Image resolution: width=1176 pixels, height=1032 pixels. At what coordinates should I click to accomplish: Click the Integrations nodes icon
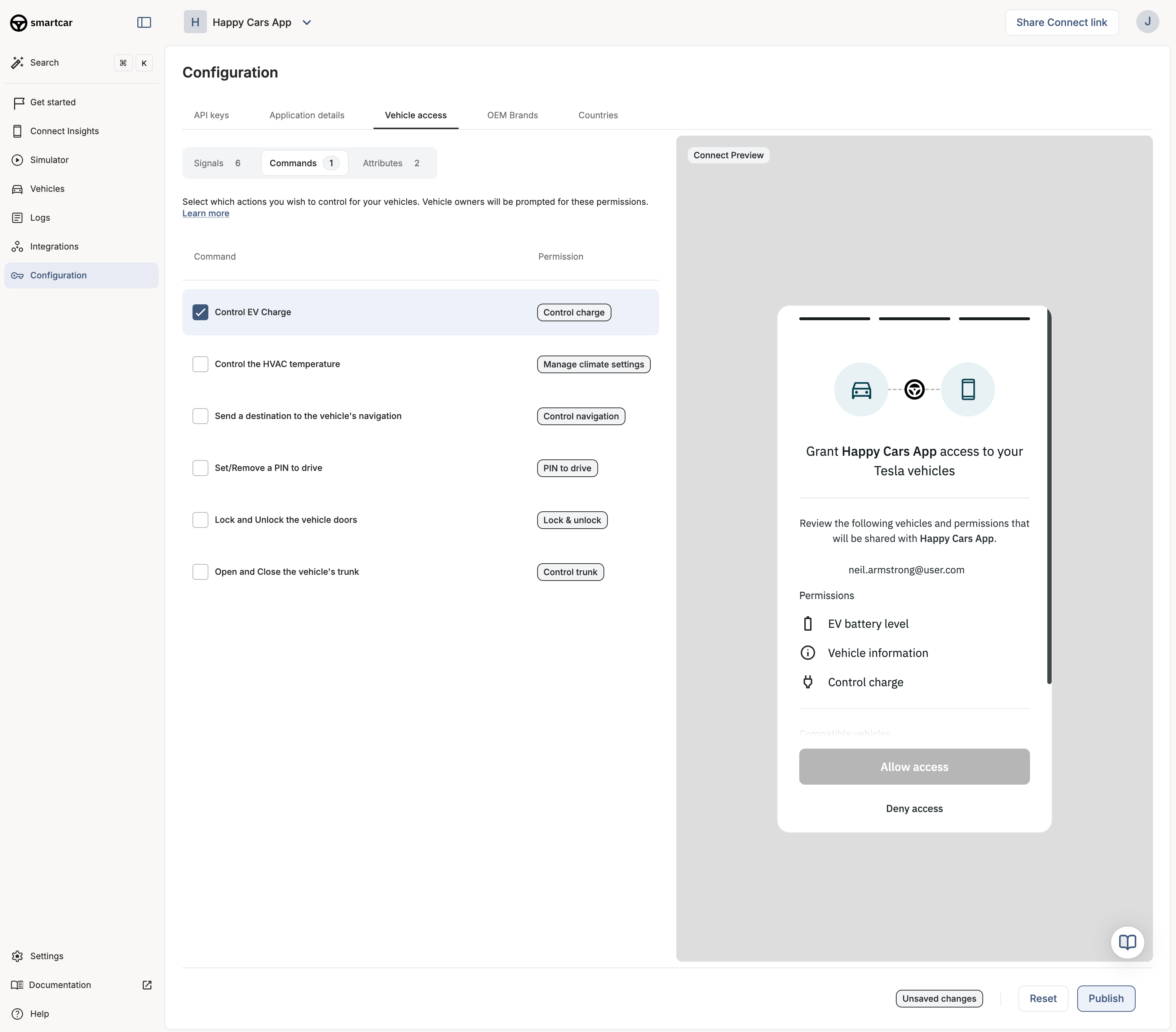click(x=17, y=246)
